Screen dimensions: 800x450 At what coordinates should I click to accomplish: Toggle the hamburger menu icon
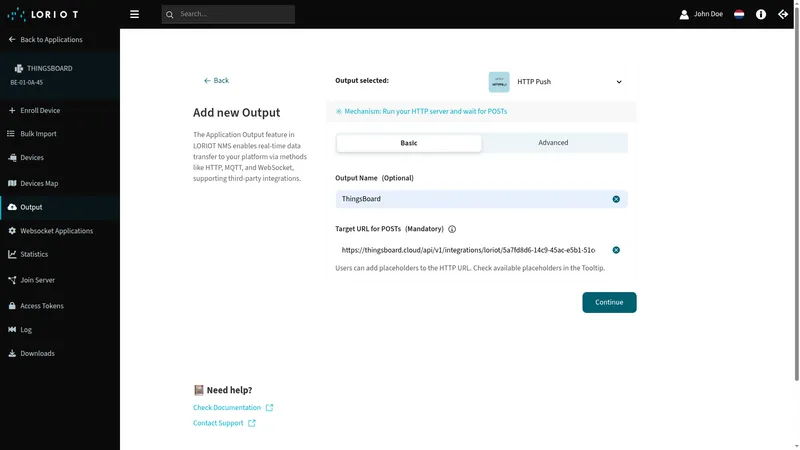click(134, 14)
